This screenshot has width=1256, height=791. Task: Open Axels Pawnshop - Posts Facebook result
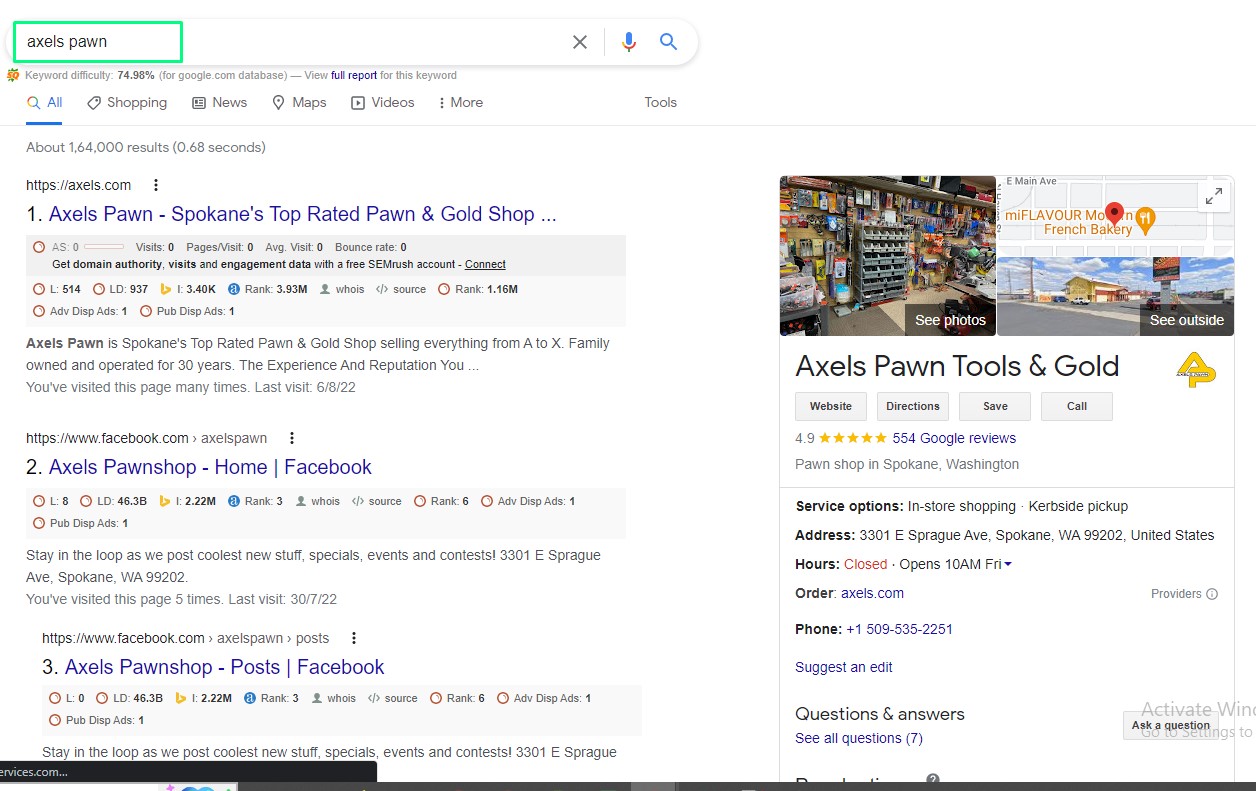click(x=225, y=667)
